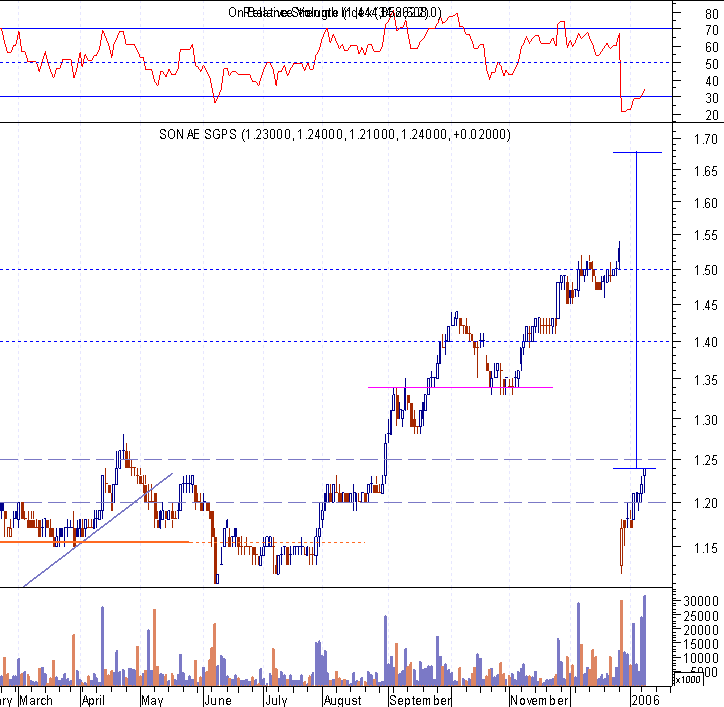Click the overlapping Relative Strength Index title
Viewport: 724px width, 707px height.
click(x=335, y=12)
